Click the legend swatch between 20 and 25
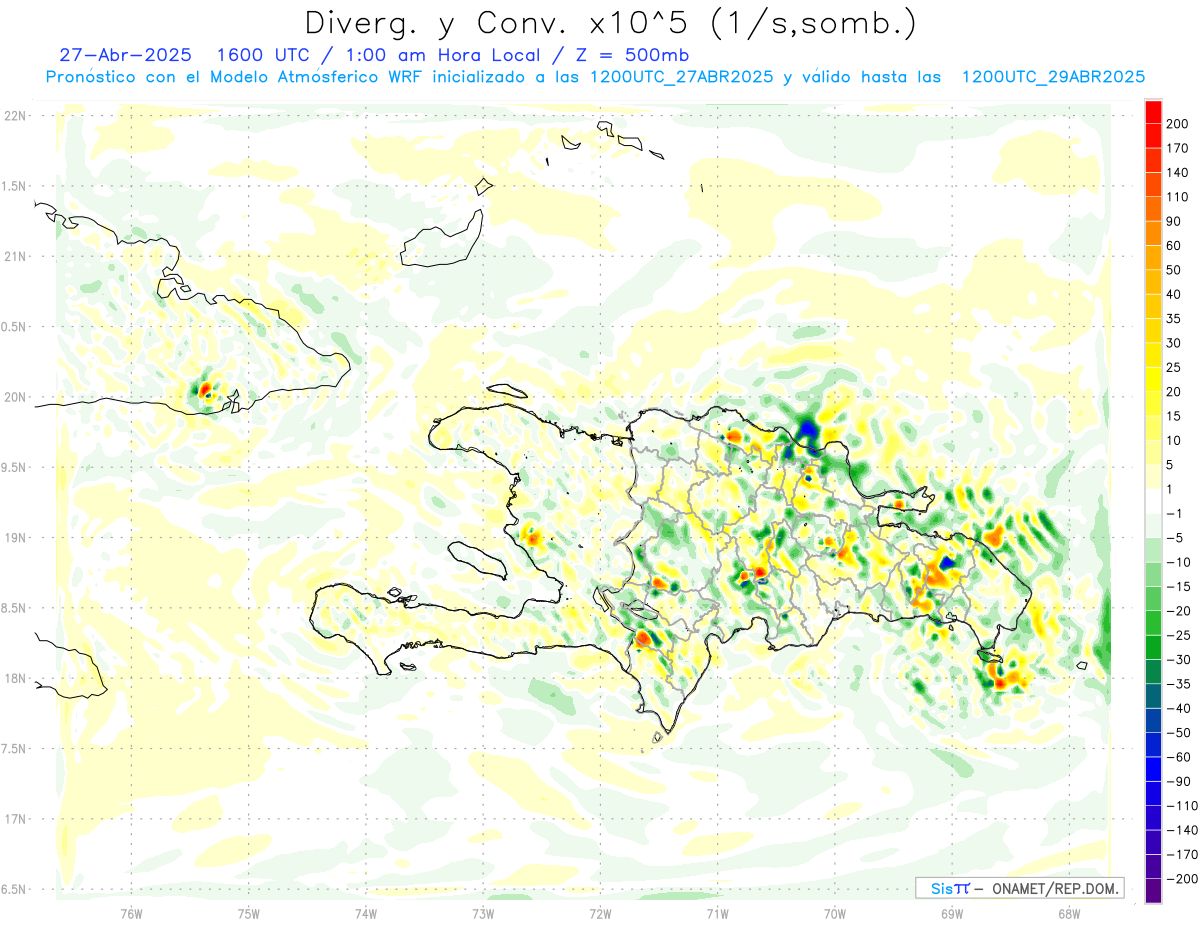Screen dimensions: 1200x927 [x=1153, y=380]
